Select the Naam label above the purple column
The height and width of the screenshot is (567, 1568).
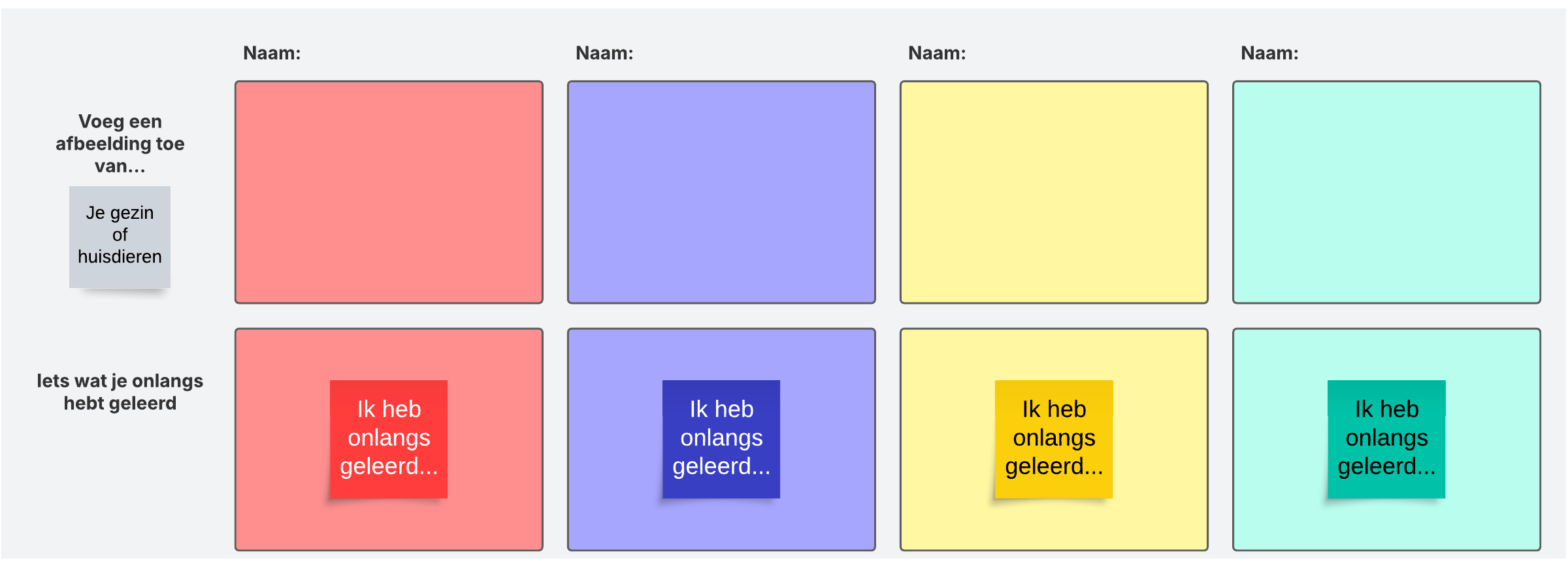coord(604,53)
